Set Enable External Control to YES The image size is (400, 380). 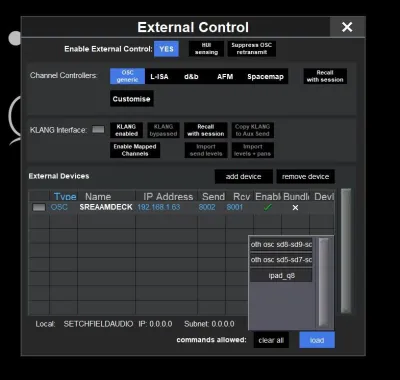(x=166, y=49)
